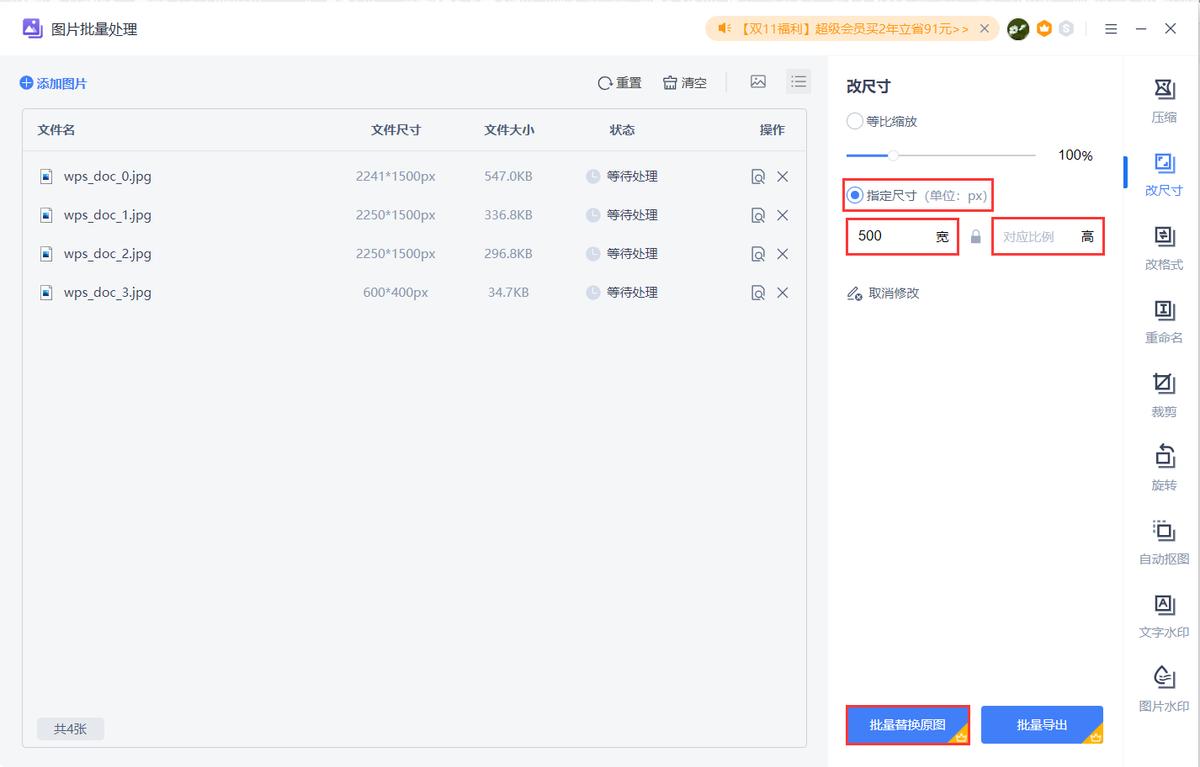
Task: Open the 自动抠图 auto-cutout tool
Action: [x=1163, y=540]
